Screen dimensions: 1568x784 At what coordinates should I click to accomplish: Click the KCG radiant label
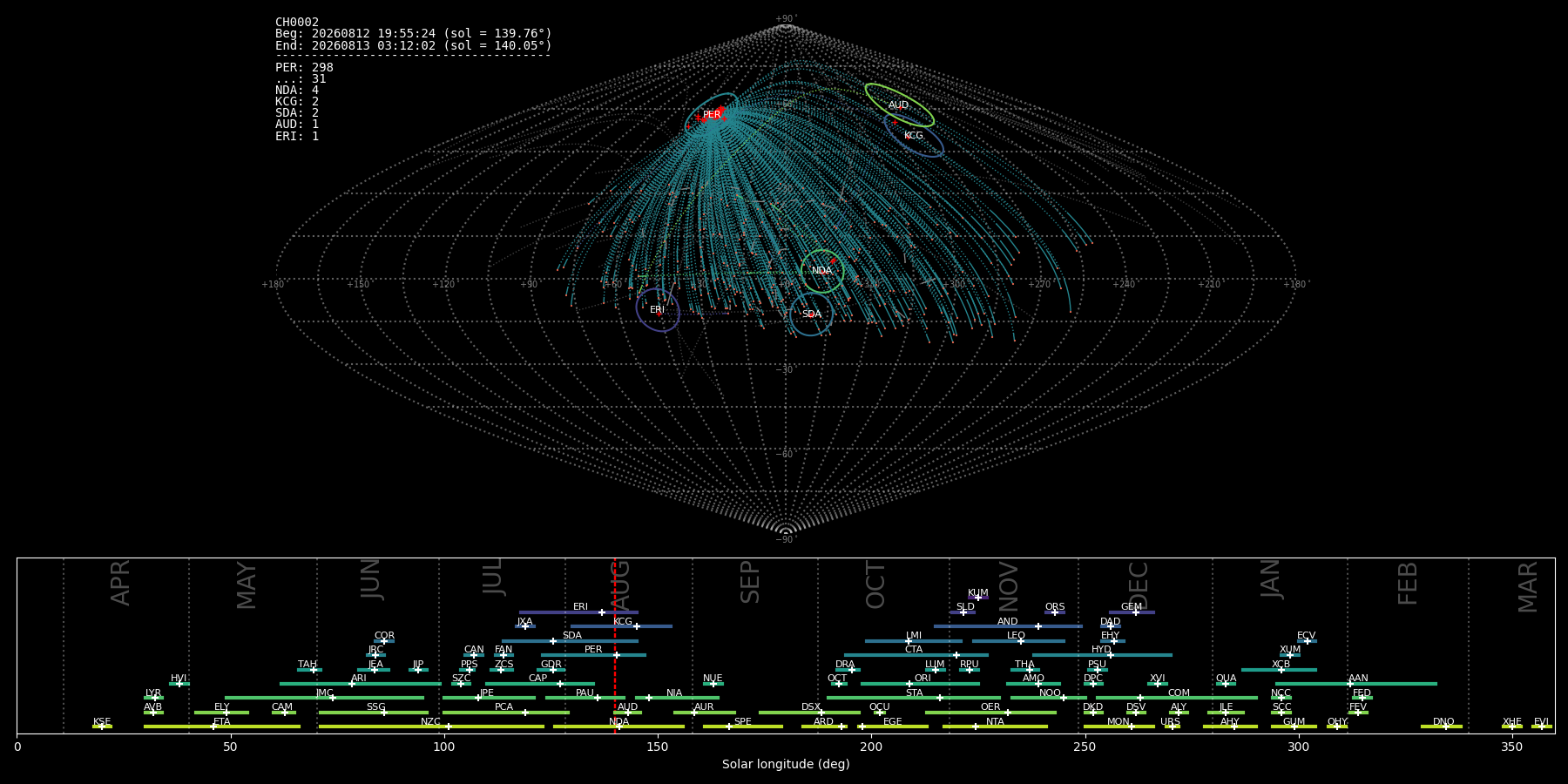tap(913, 136)
